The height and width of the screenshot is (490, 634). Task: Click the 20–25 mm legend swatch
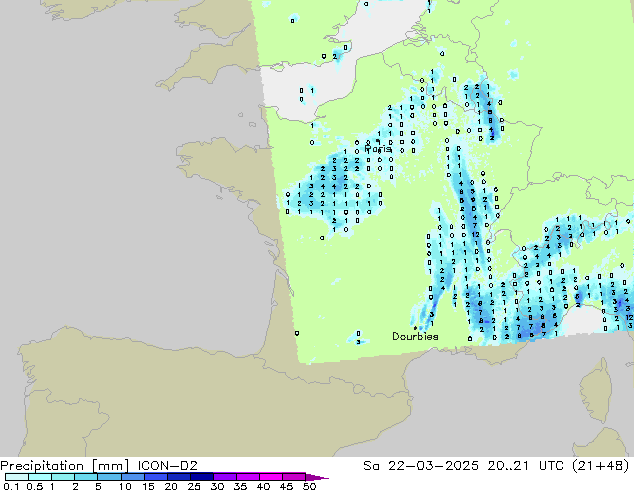(178, 477)
